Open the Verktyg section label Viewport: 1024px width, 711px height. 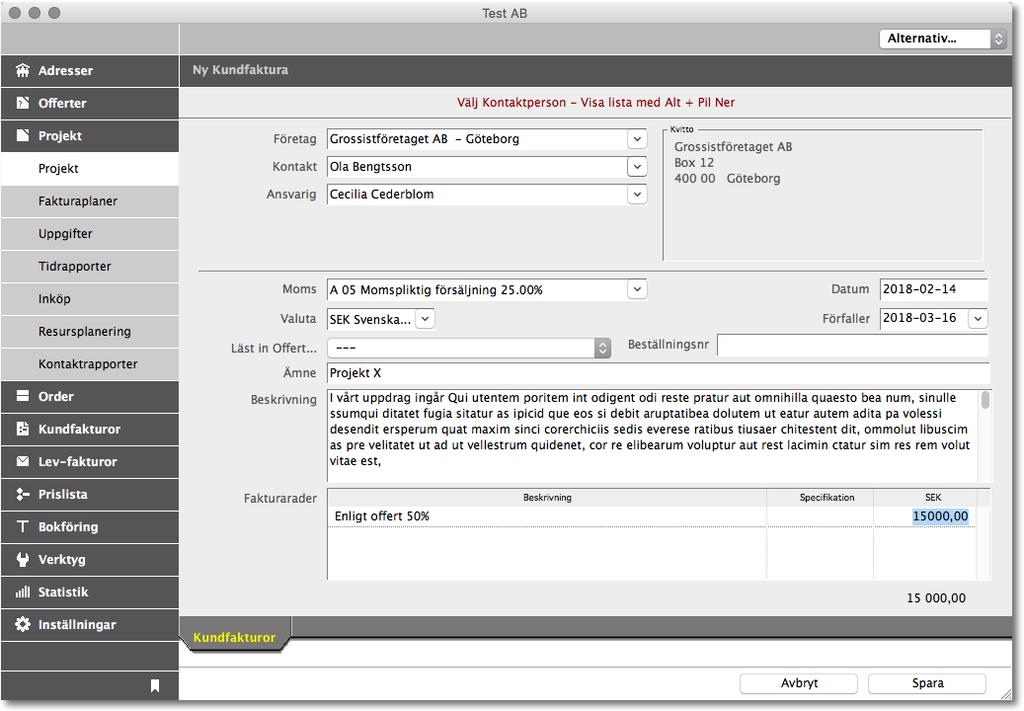[62, 560]
